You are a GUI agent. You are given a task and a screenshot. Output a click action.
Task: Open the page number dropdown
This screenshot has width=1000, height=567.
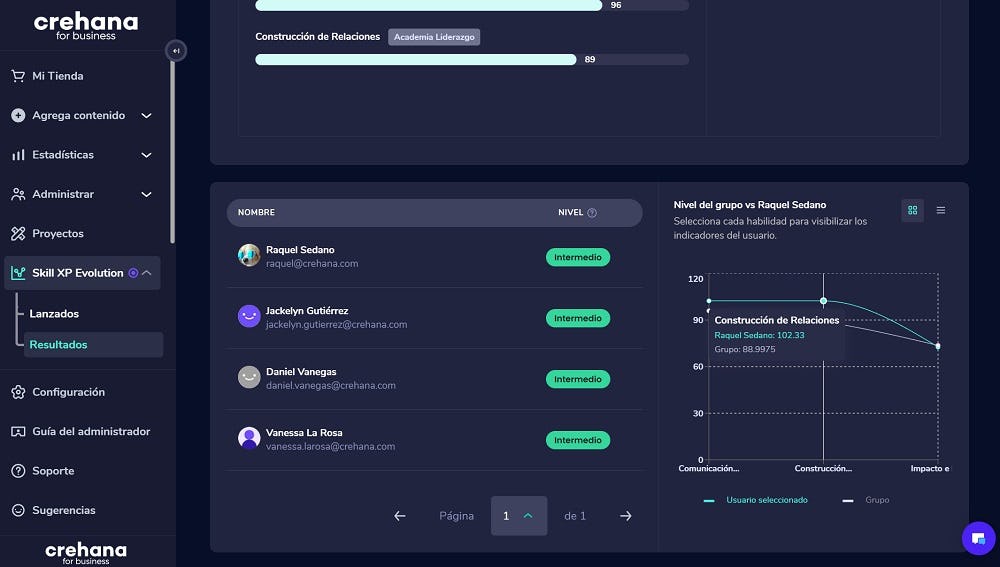(518, 516)
